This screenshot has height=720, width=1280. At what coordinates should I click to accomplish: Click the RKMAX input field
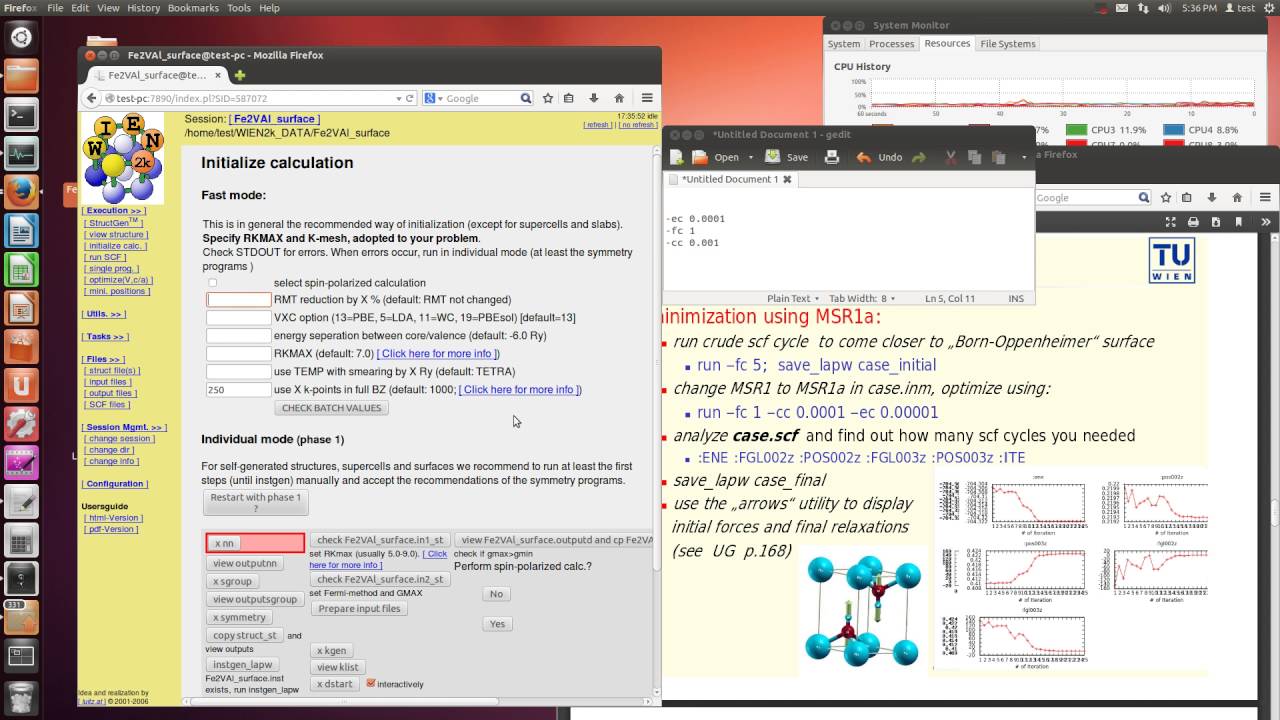(239, 354)
